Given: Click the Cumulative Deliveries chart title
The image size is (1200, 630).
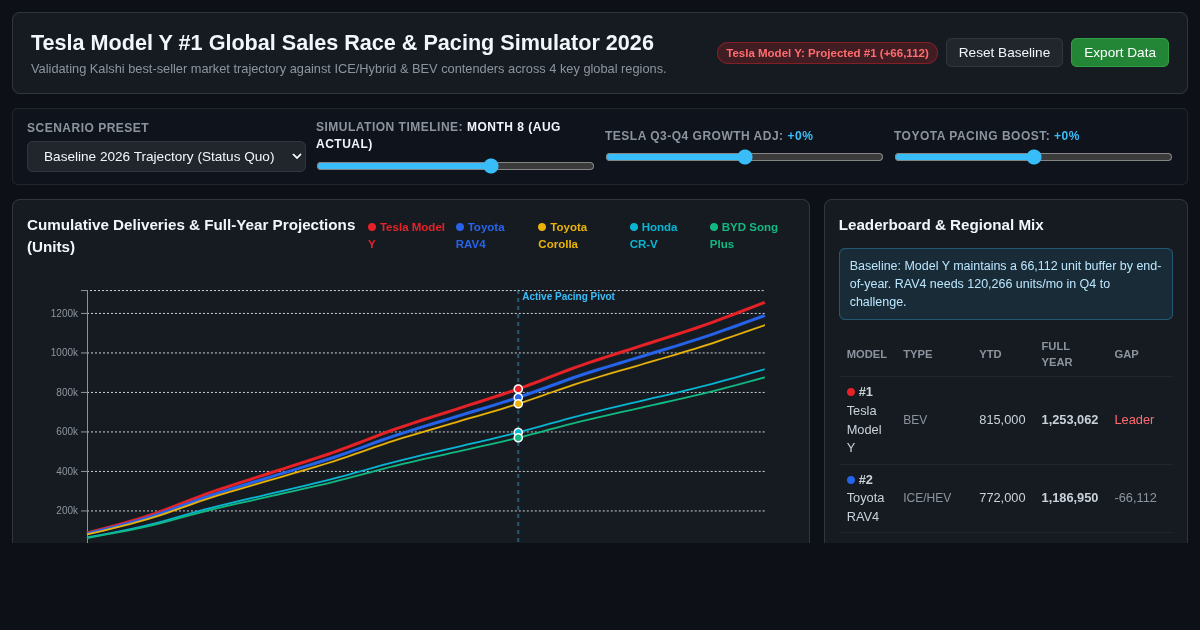Looking at the screenshot, I should tap(191, 236).
